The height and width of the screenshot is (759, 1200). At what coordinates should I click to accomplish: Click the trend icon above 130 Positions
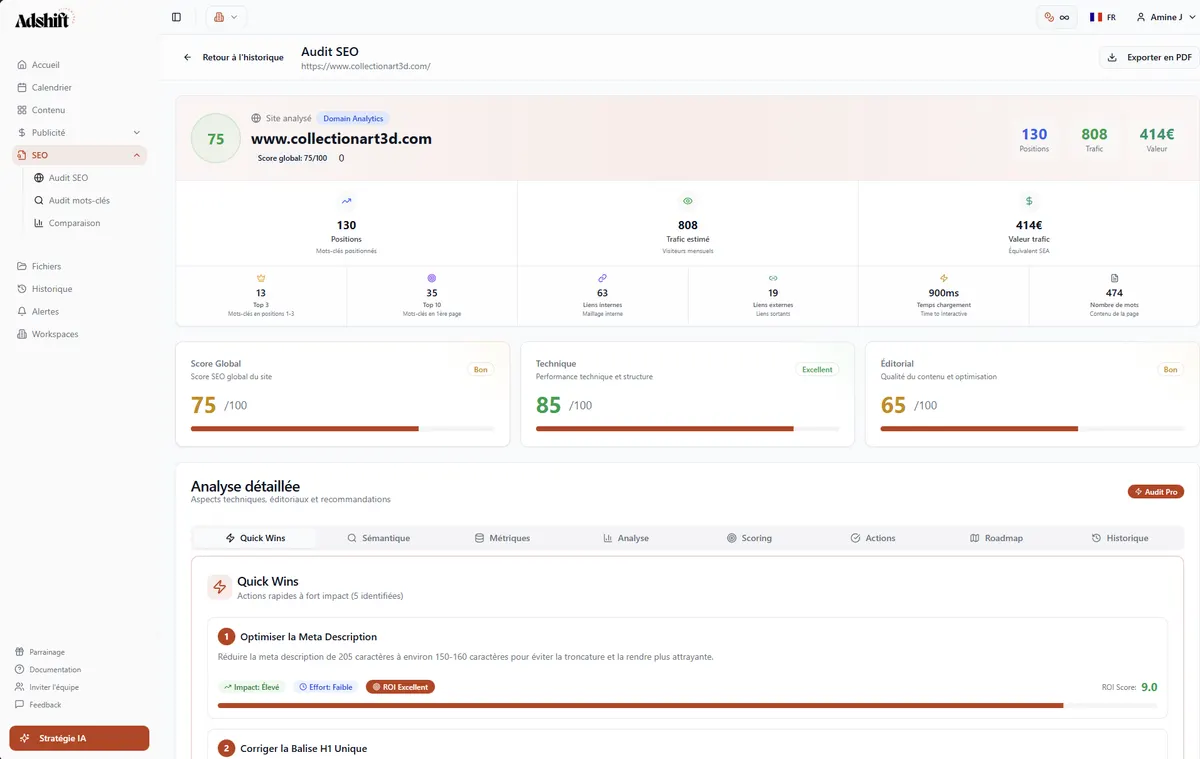(x=346, y=201)
